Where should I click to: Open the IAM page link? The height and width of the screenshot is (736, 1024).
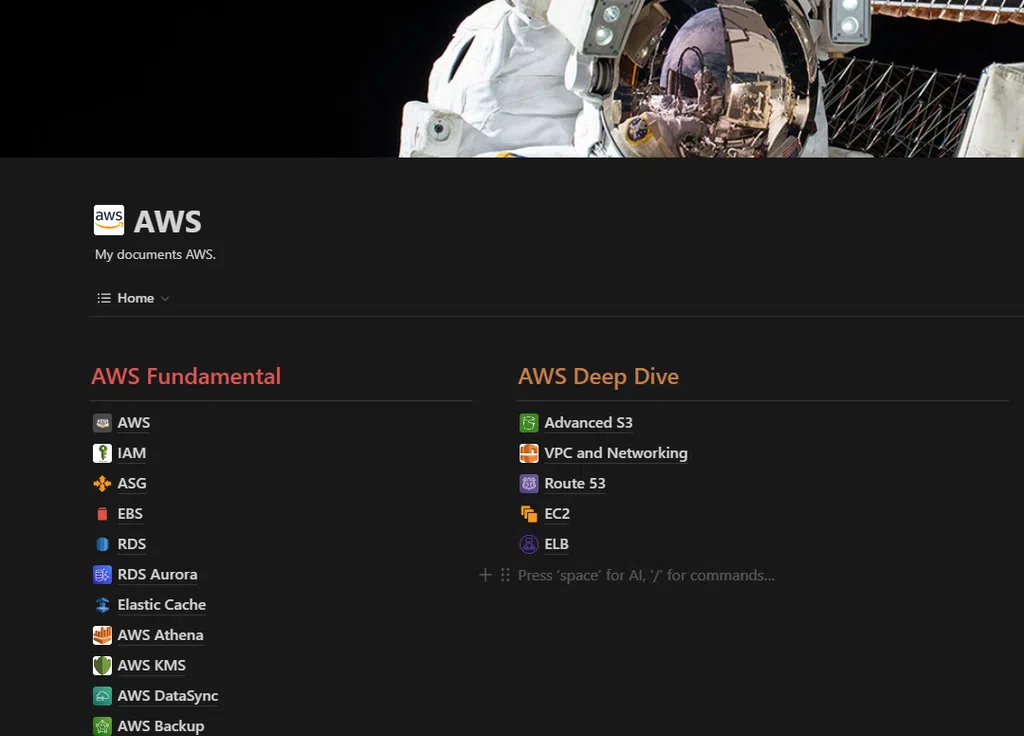(x=132, y=453)
